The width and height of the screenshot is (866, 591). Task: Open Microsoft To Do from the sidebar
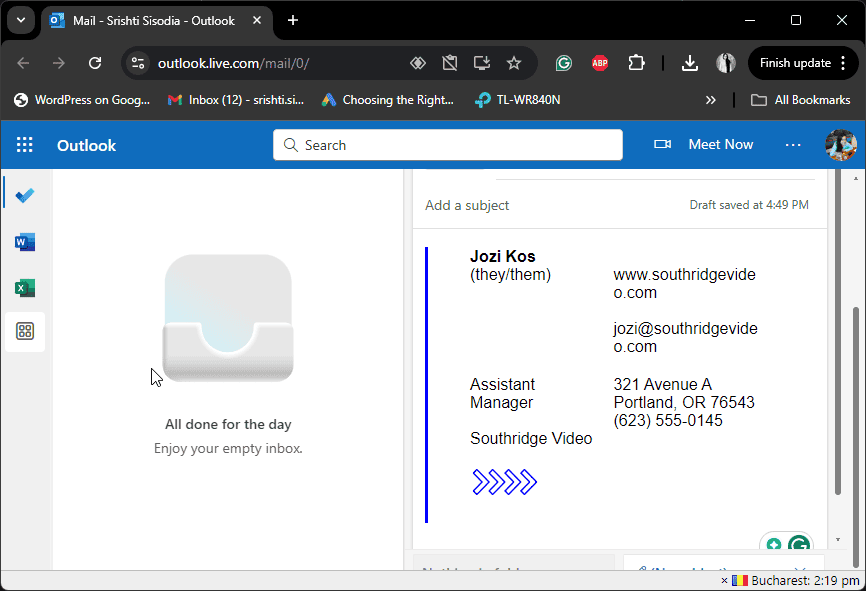24,194
